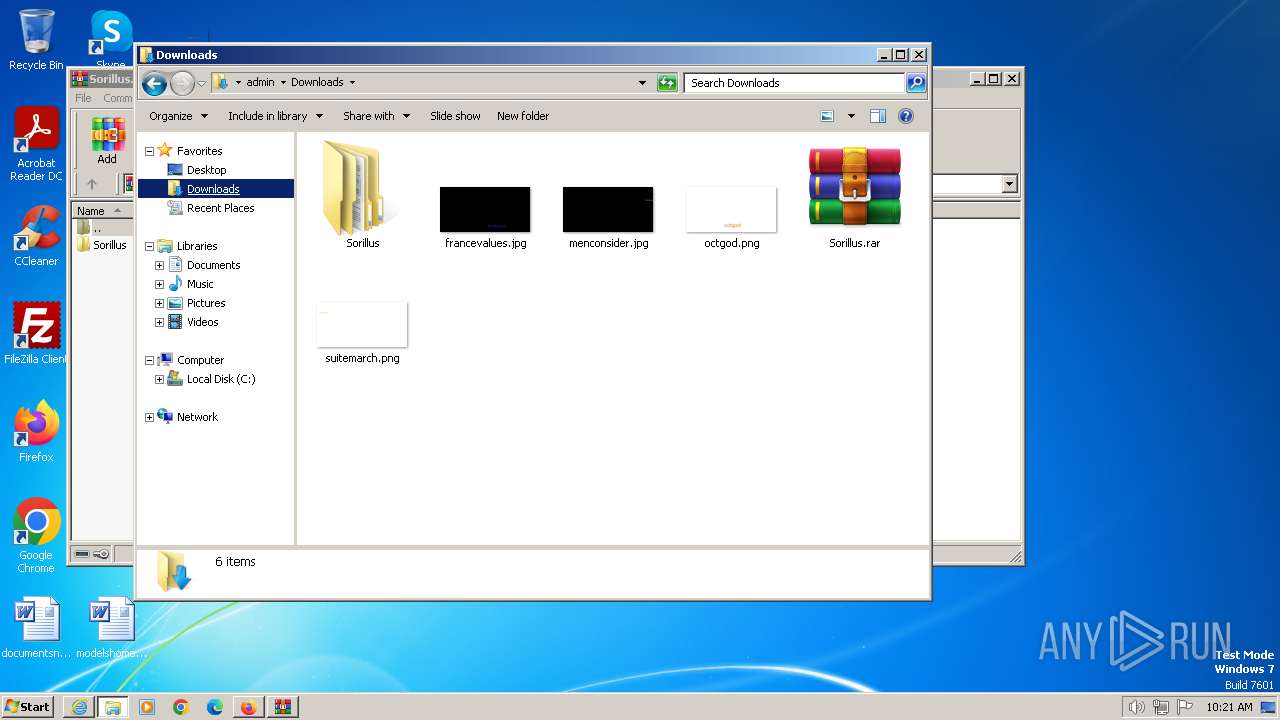Change view with the view icon
The width and height of the screenshot is (1280, 720).
coord(827,116)
